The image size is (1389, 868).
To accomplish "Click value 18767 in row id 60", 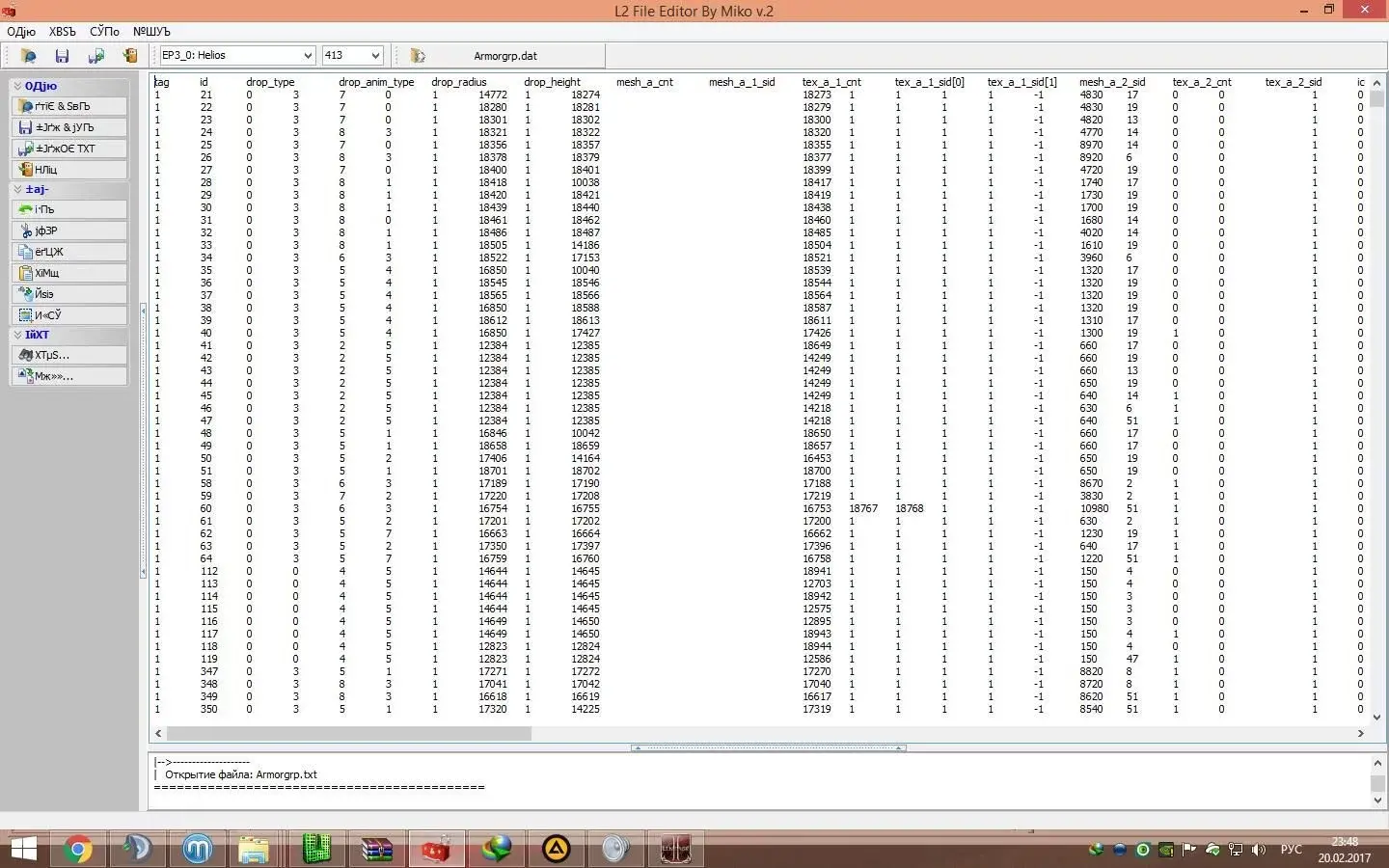I will pos(863,508).
